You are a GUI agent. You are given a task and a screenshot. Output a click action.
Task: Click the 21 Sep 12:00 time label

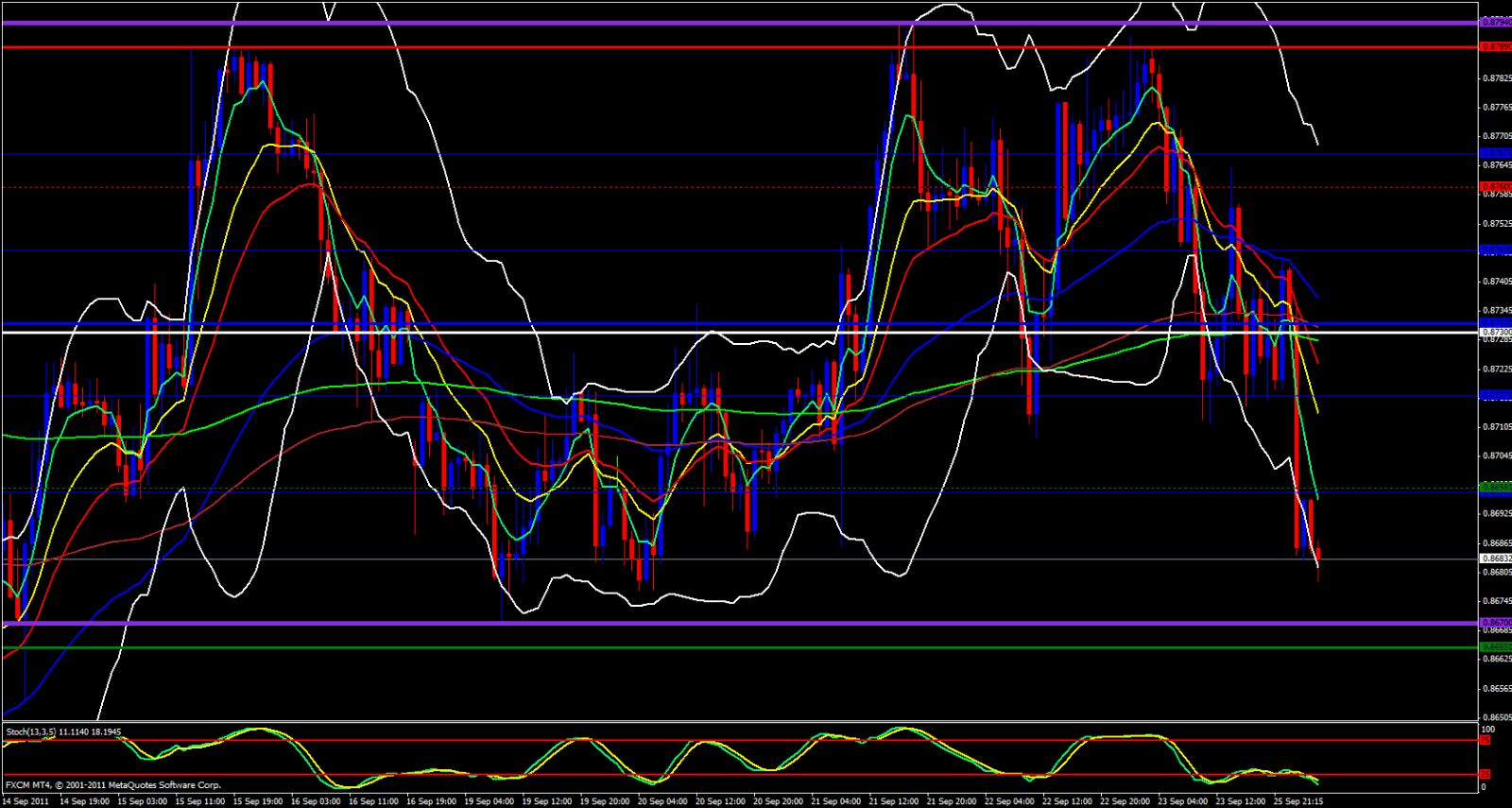(893, 801)
